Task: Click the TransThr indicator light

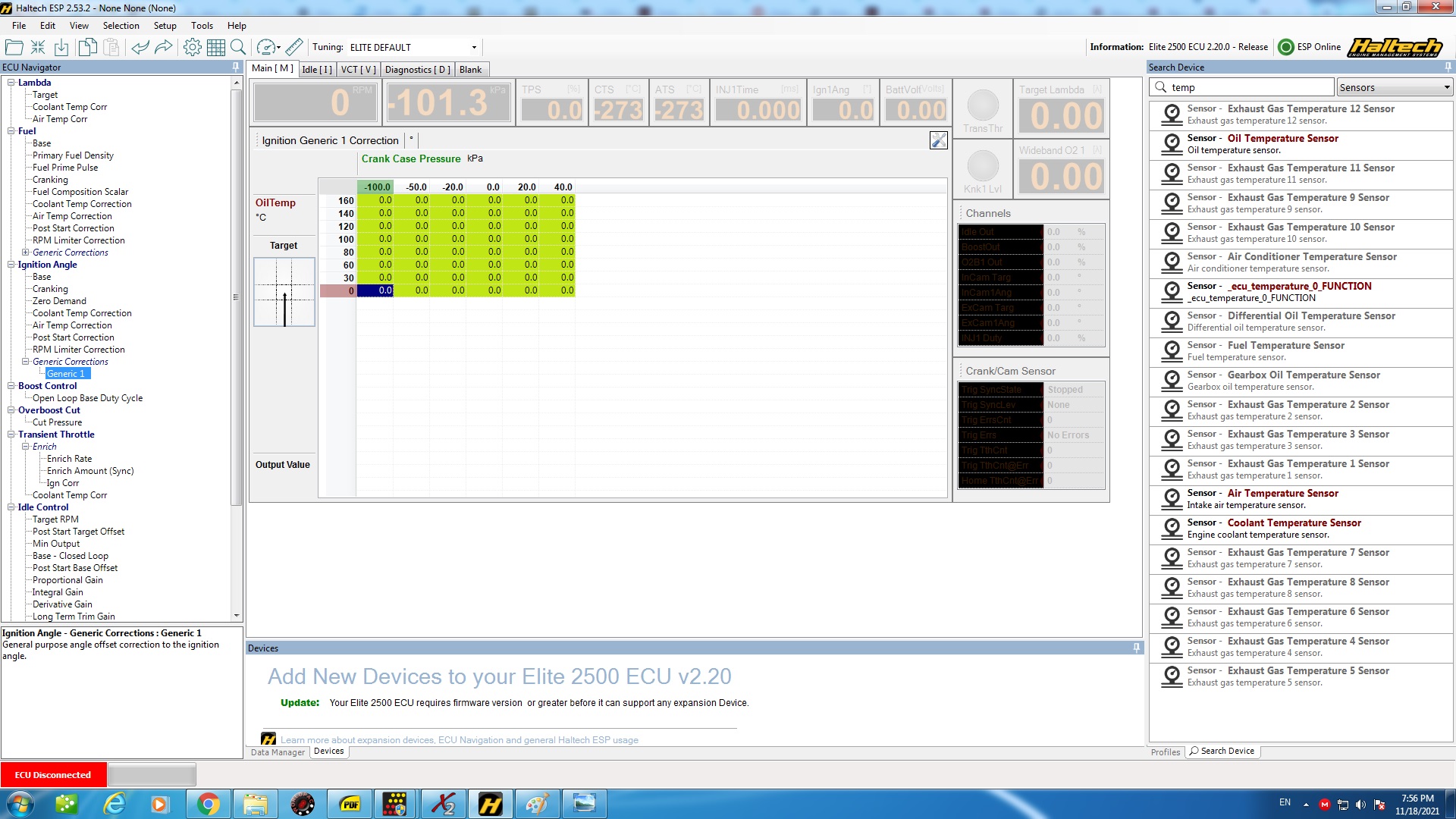Action: (x=983, y=105)
